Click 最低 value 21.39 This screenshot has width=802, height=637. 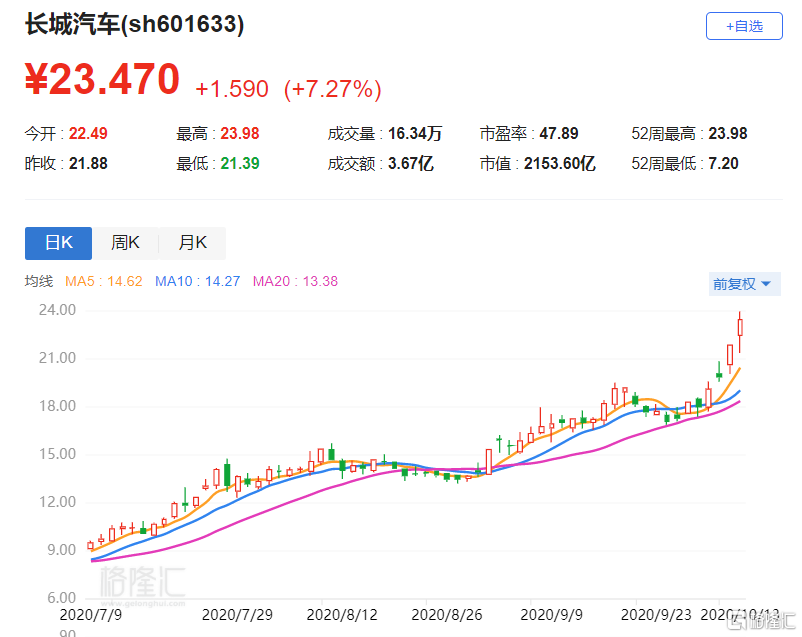click(240, 164)
